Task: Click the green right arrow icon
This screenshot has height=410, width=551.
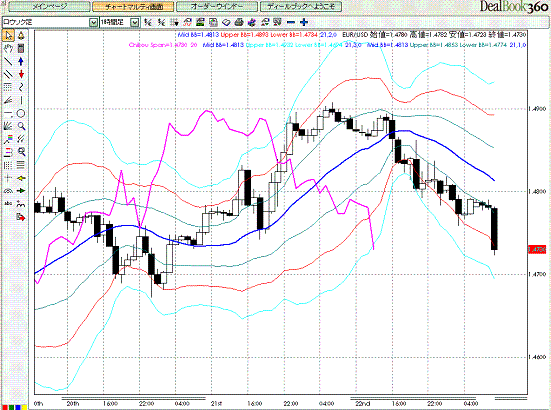Action: [x=21, y=191]
